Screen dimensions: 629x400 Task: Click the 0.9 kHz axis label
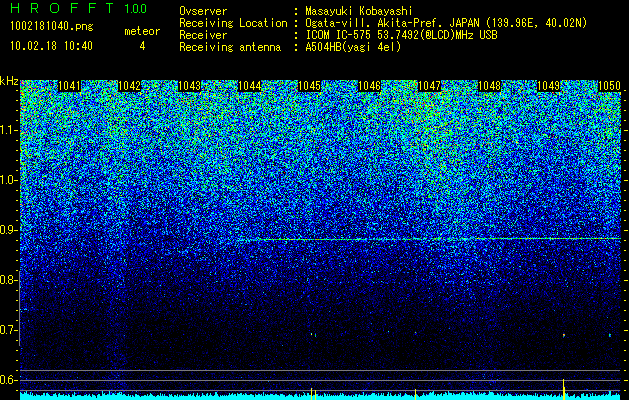(9, 230)
